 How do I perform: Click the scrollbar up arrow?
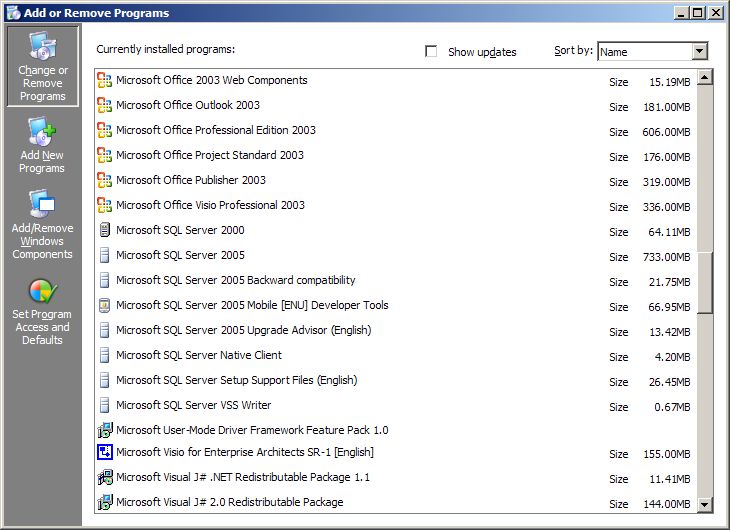coord(705,77)
